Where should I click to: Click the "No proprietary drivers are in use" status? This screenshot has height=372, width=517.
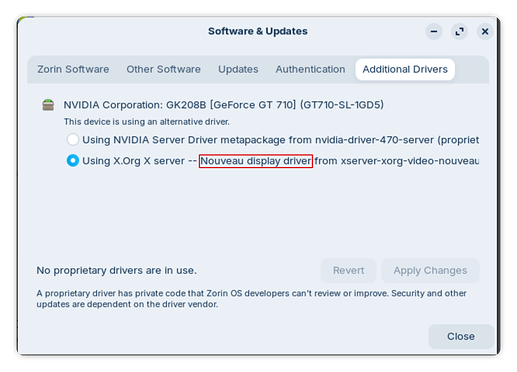(117, 270)
